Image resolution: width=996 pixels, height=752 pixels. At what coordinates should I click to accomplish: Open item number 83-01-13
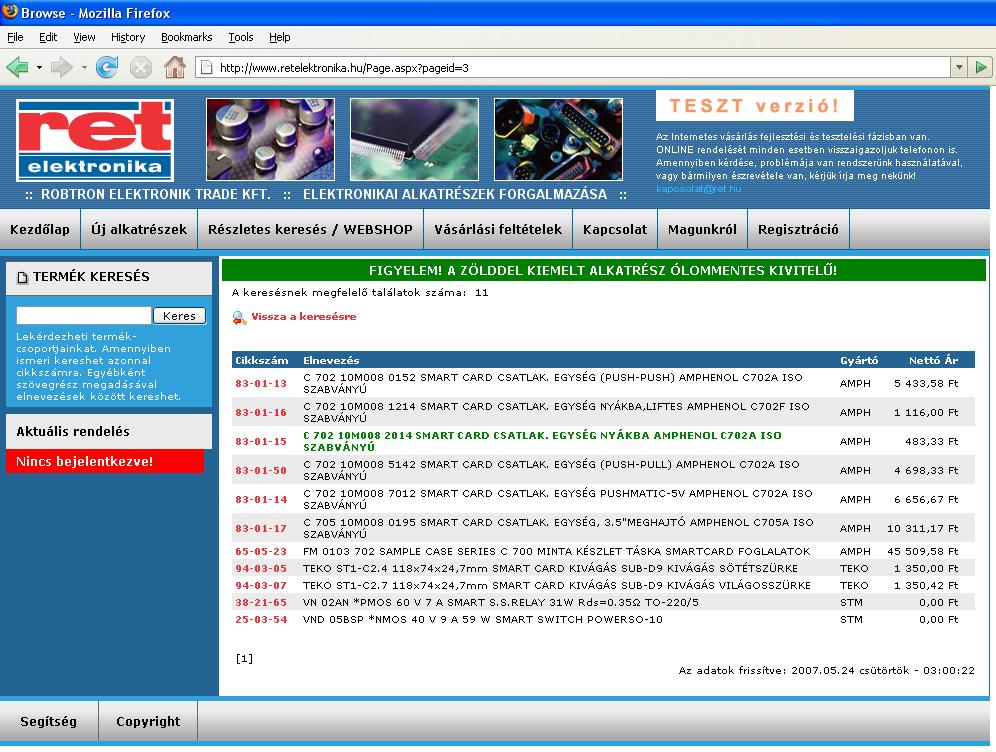point(261,384)
